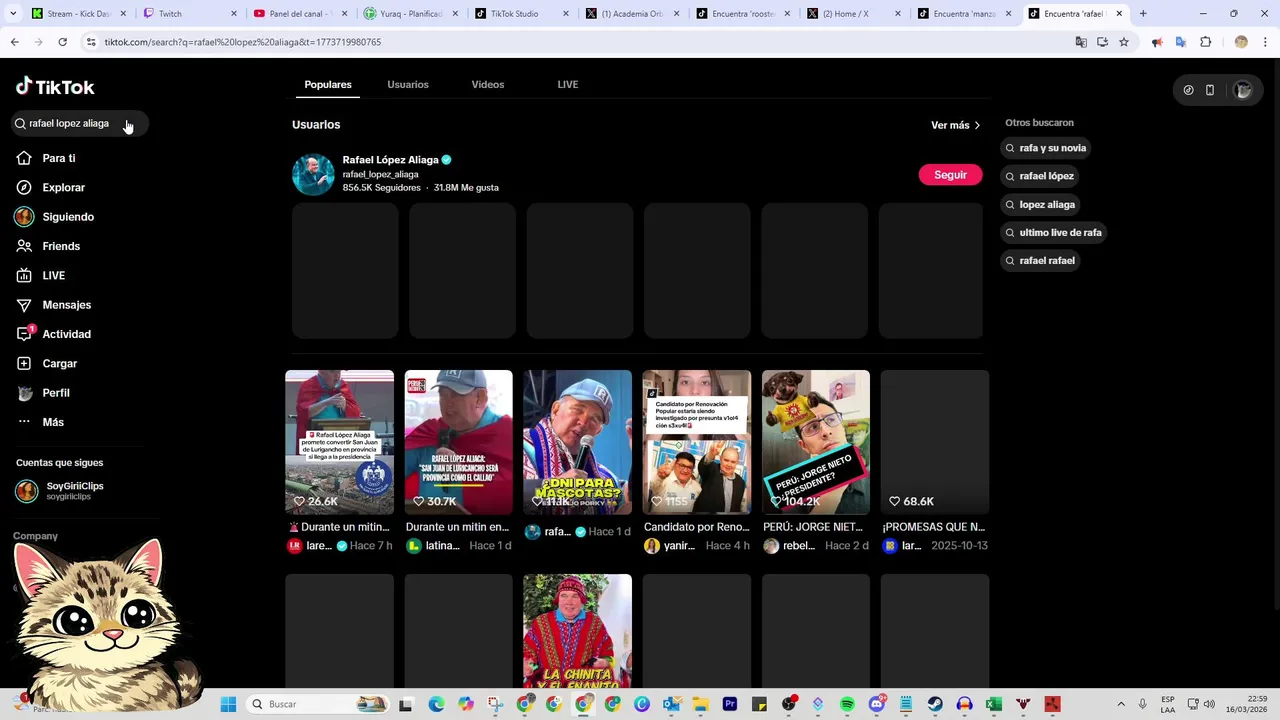Image resolution: width=1280 pixels, height=720 pixels.
Task: Open browser extensions puzzle icon
Action: tap(1205, 42)
